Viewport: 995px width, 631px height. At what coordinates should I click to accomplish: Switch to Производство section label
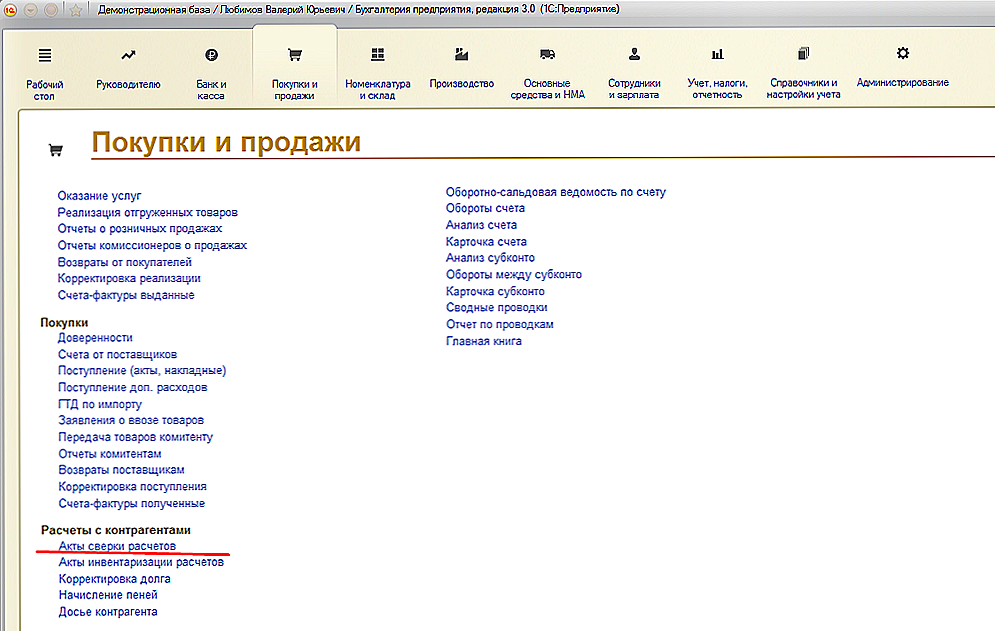tap(461, 84)
